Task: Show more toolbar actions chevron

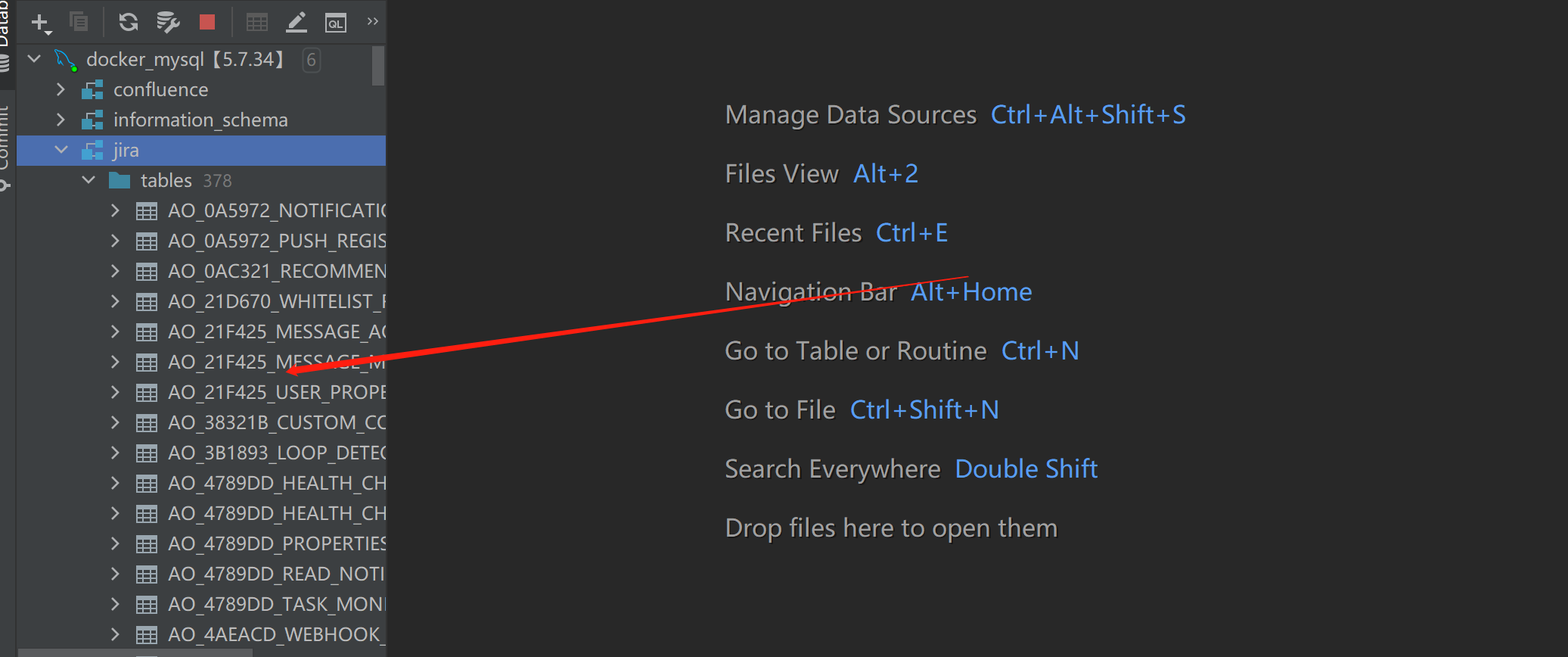Action: [x=372, y=21]
